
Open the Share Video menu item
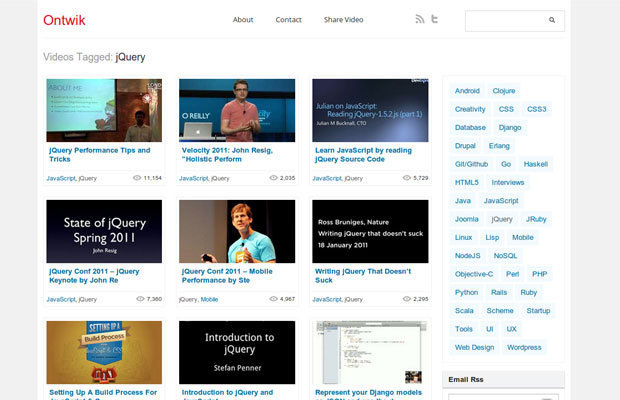(343, 20)
